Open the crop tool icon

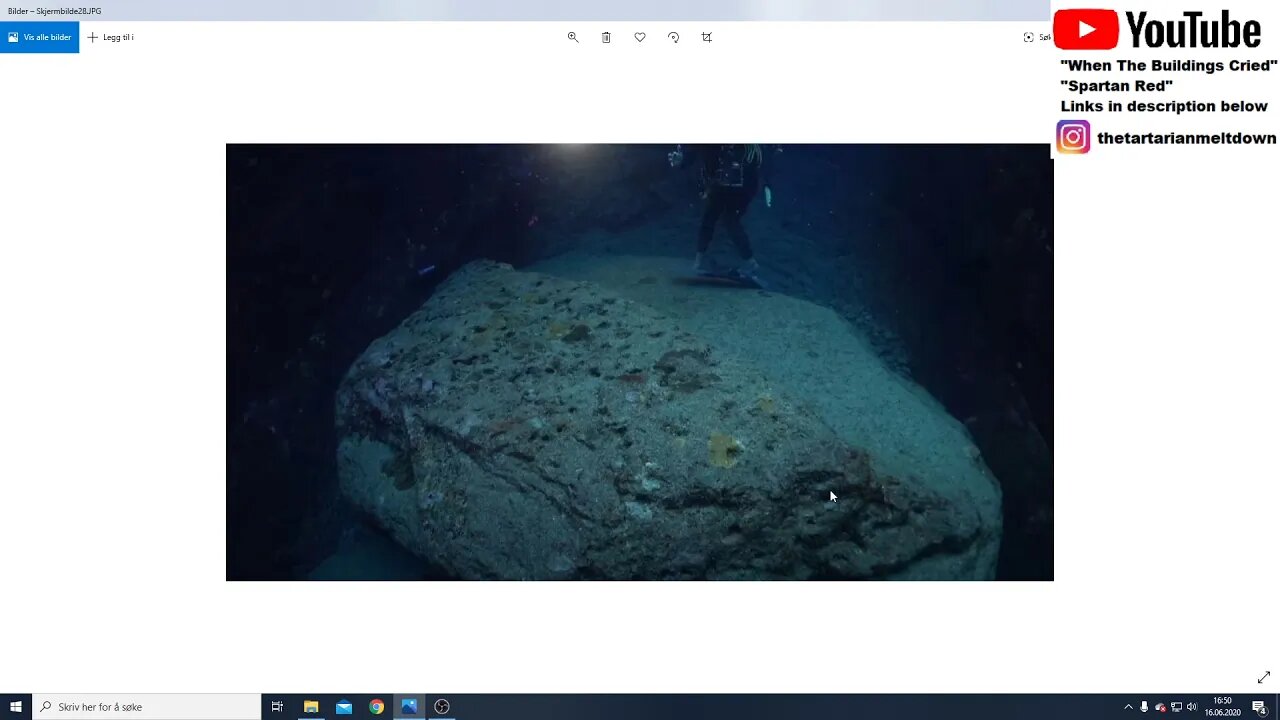707,37
